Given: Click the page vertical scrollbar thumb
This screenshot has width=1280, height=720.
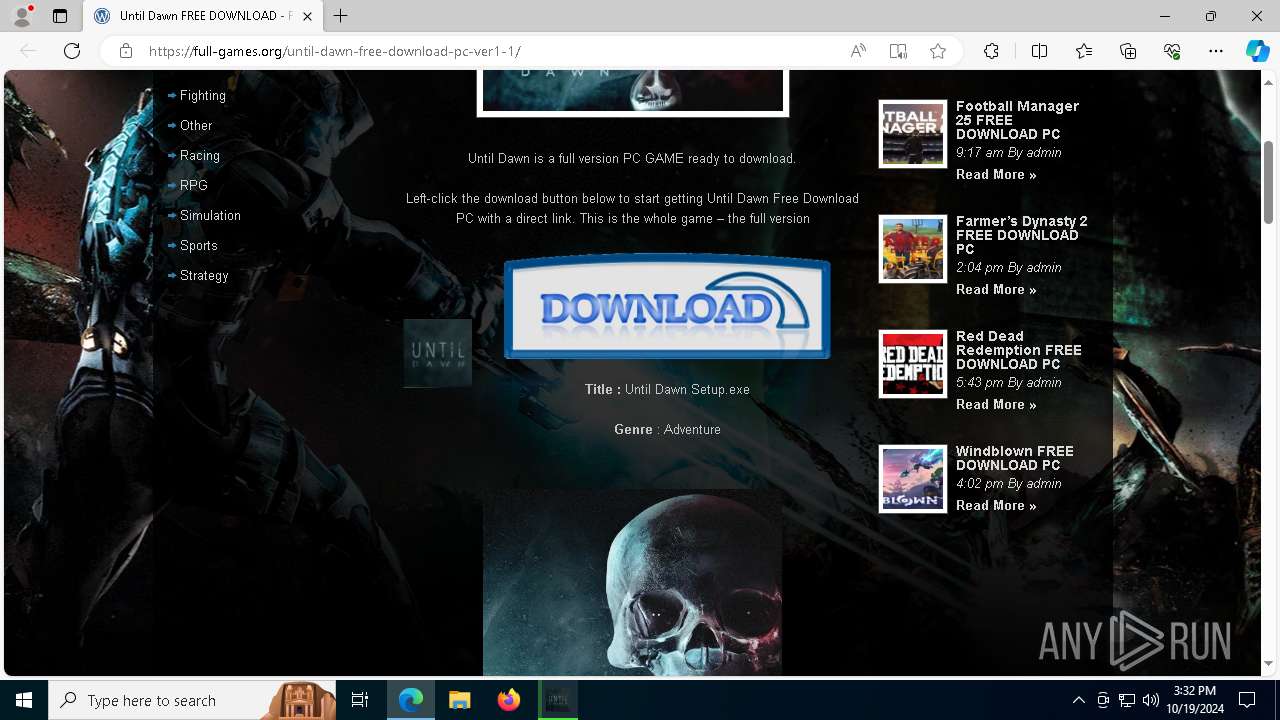Looking at the screenshot, I should (x=1269, y=183).
